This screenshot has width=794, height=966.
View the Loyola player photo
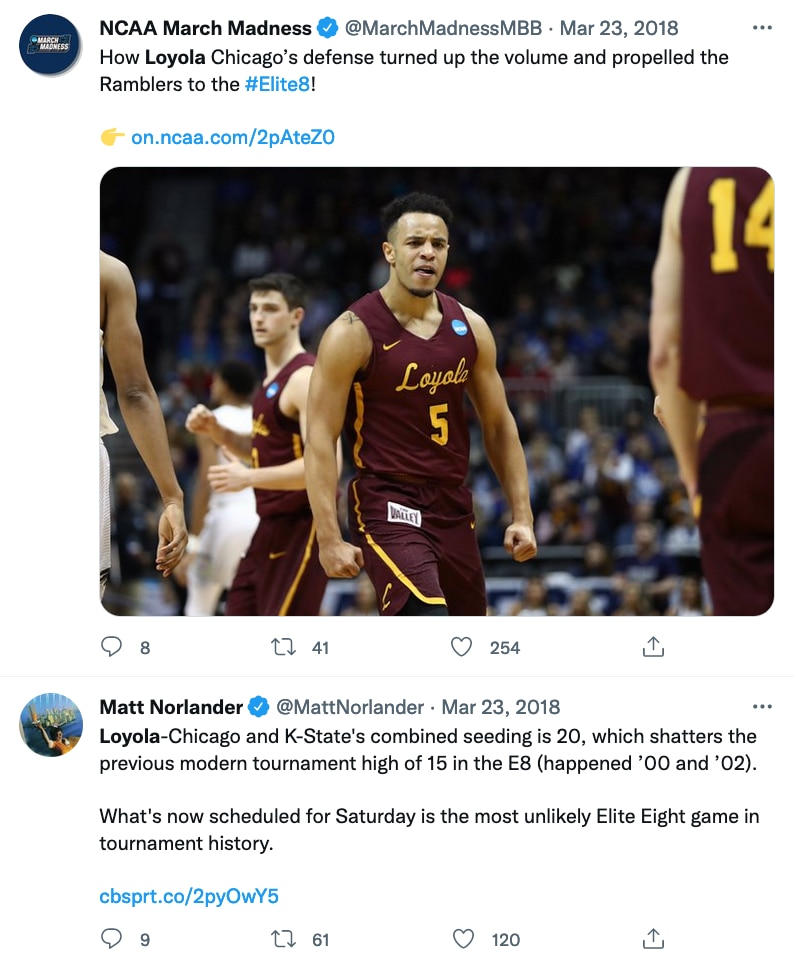(x=437, y=391)
